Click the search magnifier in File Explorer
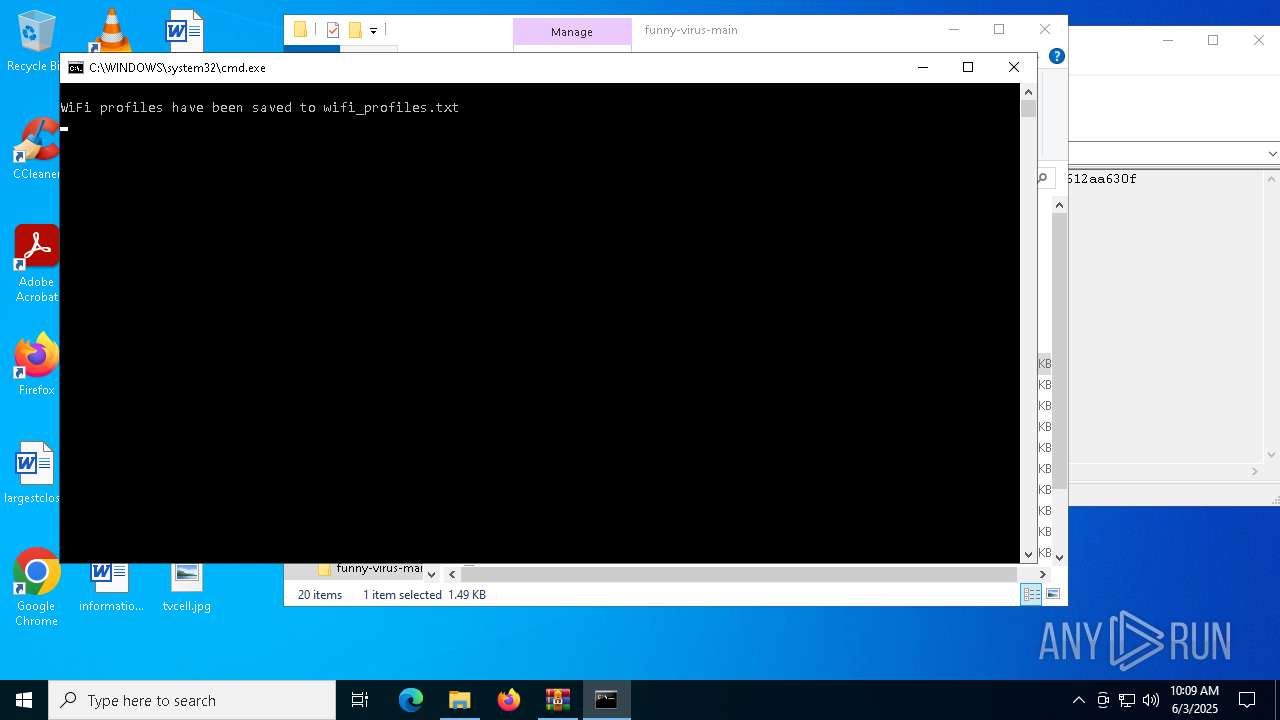This screenshot has height=720, width=1280. point(1042,178)
